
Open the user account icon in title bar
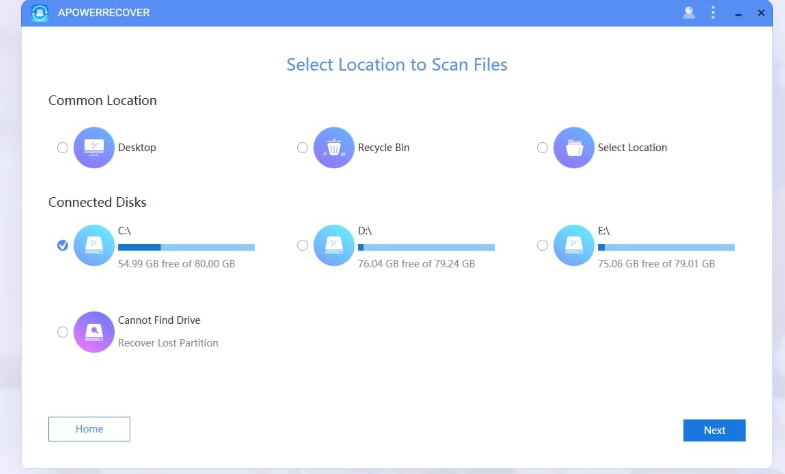click(688, 13)
